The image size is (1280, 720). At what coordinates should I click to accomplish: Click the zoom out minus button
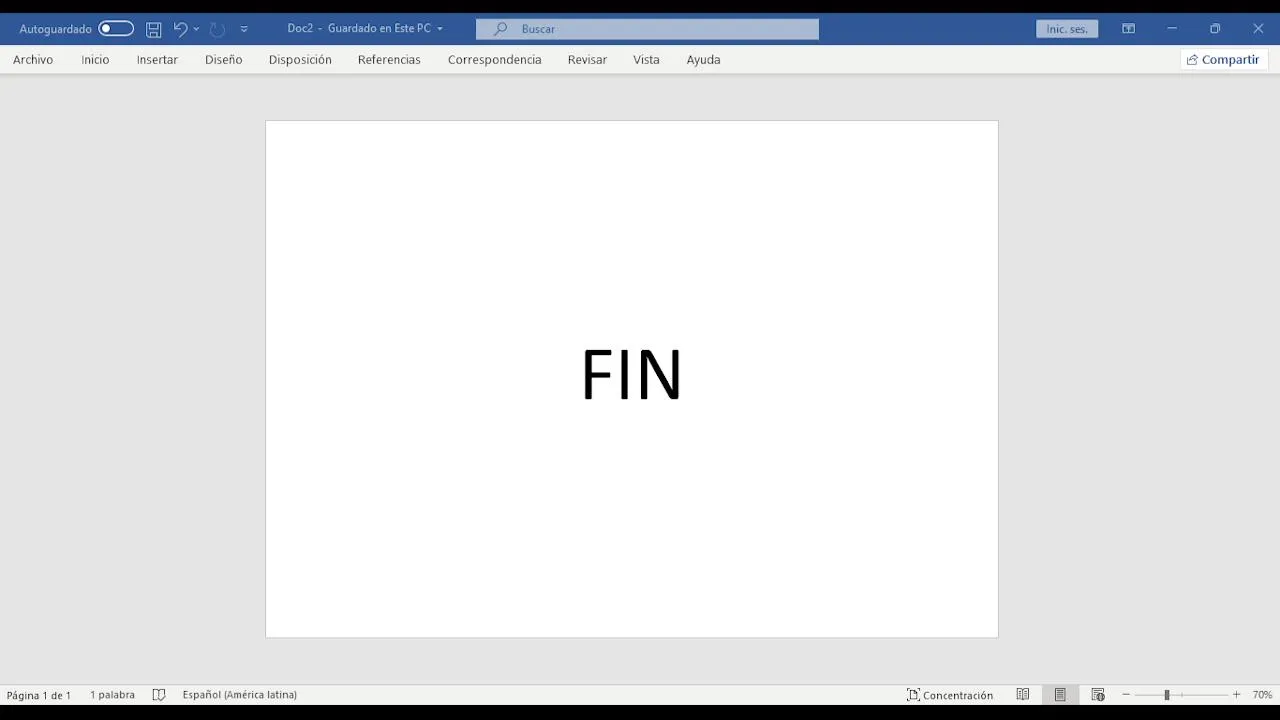click(x=1126, y=695)
